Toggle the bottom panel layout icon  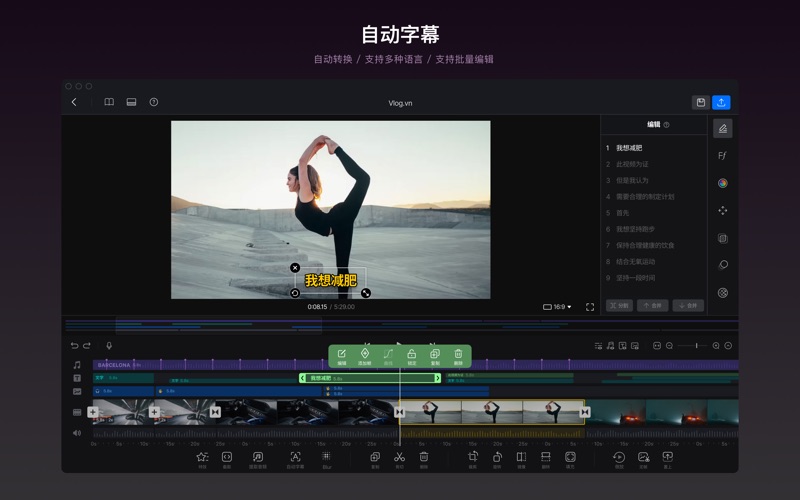(131, 102)
